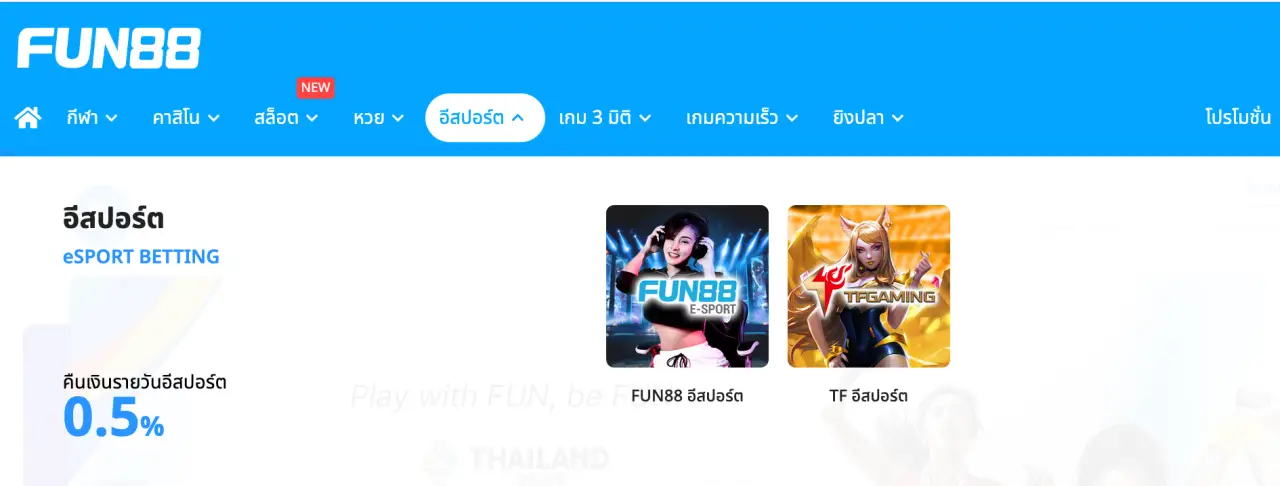Click the FUN88 อีสปอร์ต label
1280x486 pixels.
point(687,396)
